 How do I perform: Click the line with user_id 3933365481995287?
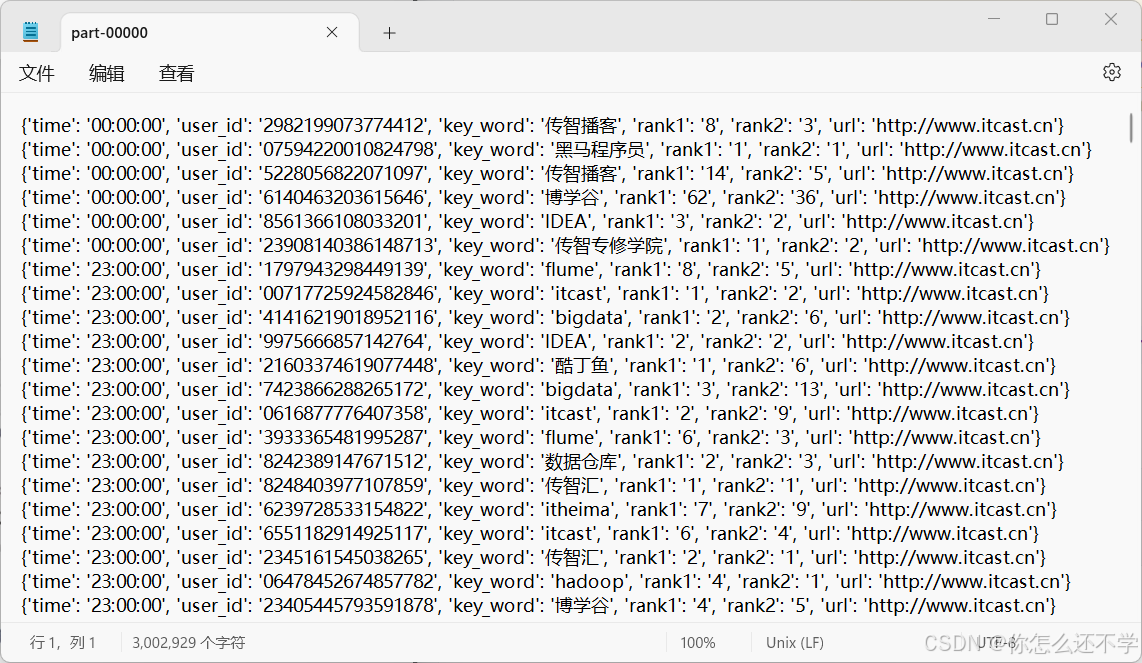(x=531, y=438)
